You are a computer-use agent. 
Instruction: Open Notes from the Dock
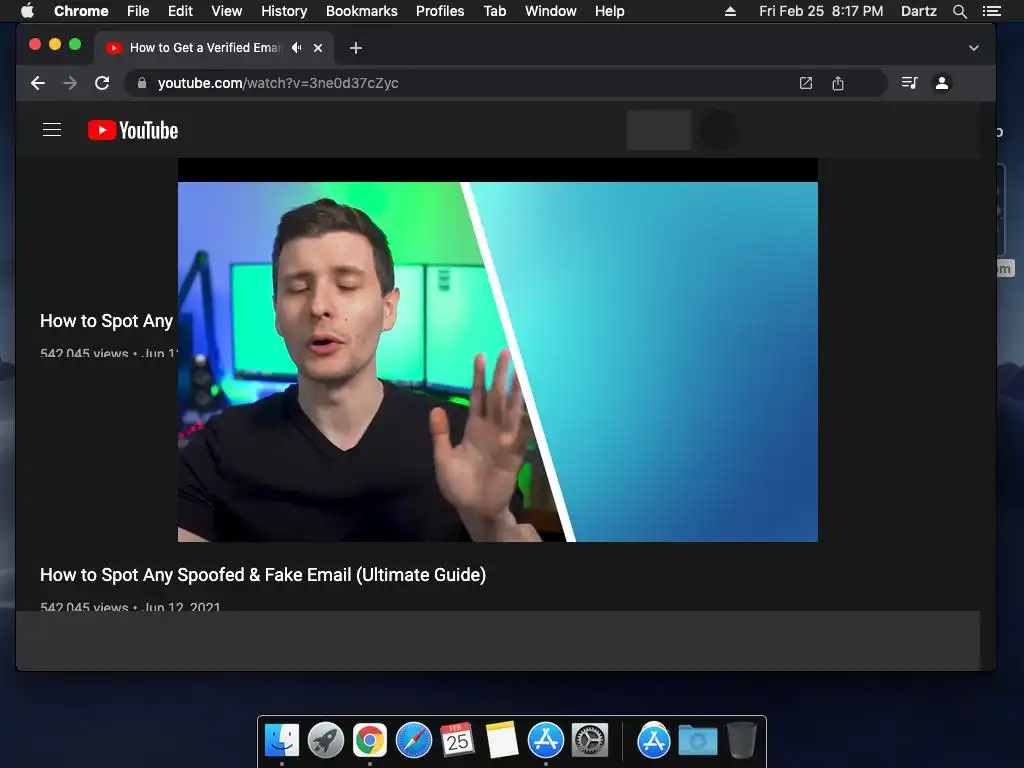coord(502,741)
